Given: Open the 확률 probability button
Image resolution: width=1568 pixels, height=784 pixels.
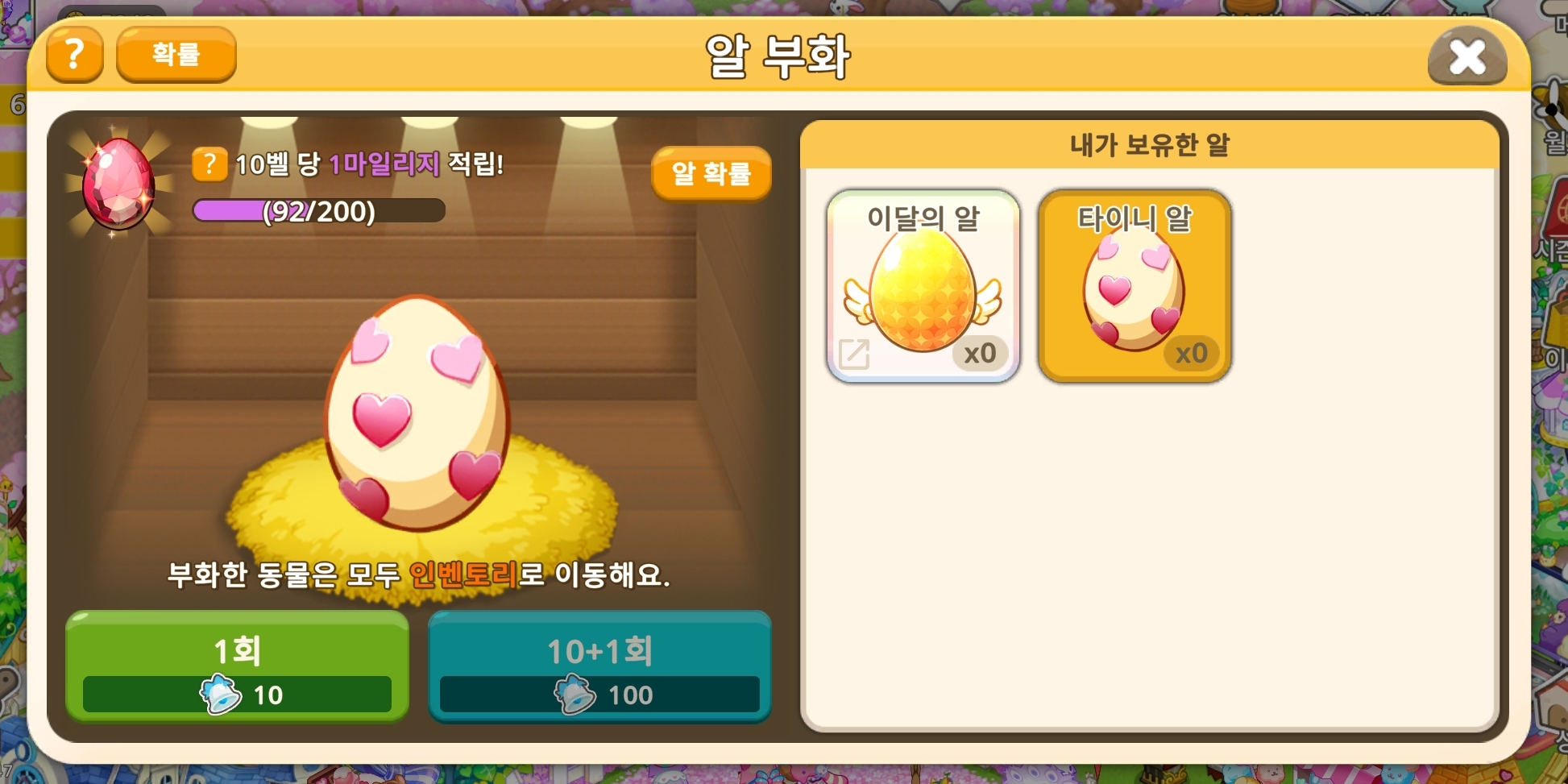Looking at the screenshot, I should tap(176, 55).
